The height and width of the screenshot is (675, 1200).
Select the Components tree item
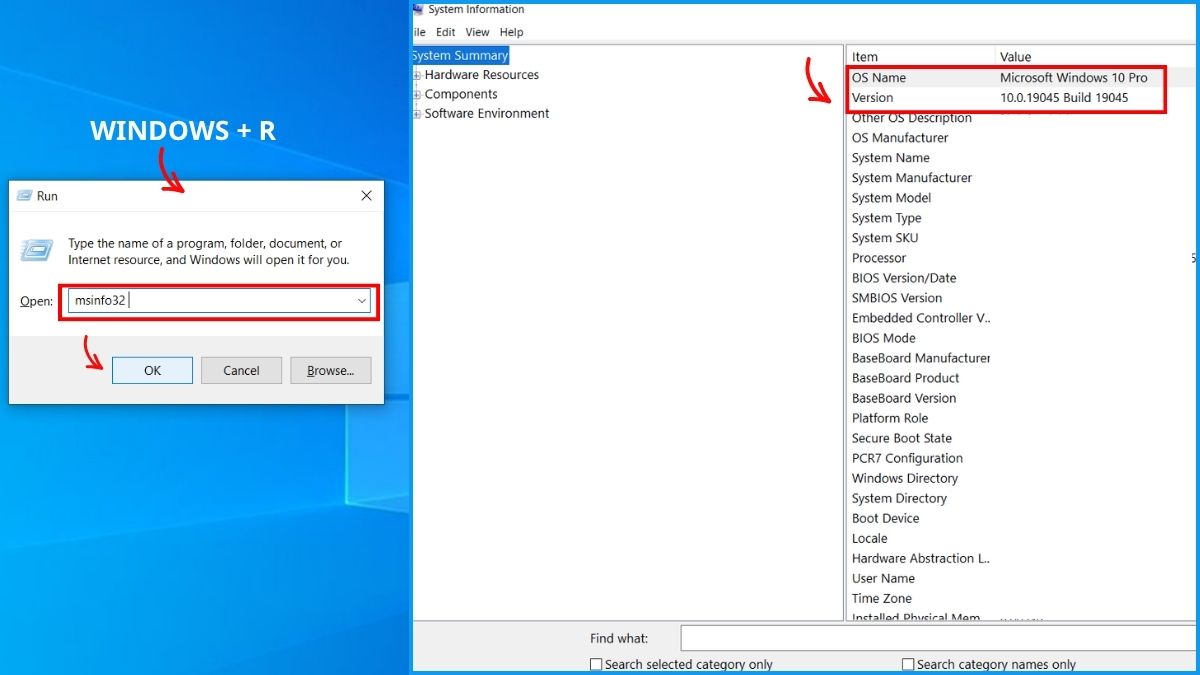pyautogui.click(x=461, y=94)
